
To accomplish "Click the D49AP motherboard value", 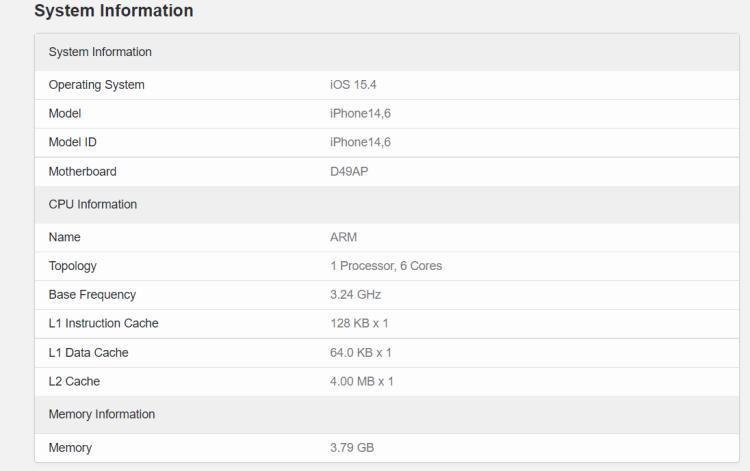I will pyautogui.click(x=351, y=171).
